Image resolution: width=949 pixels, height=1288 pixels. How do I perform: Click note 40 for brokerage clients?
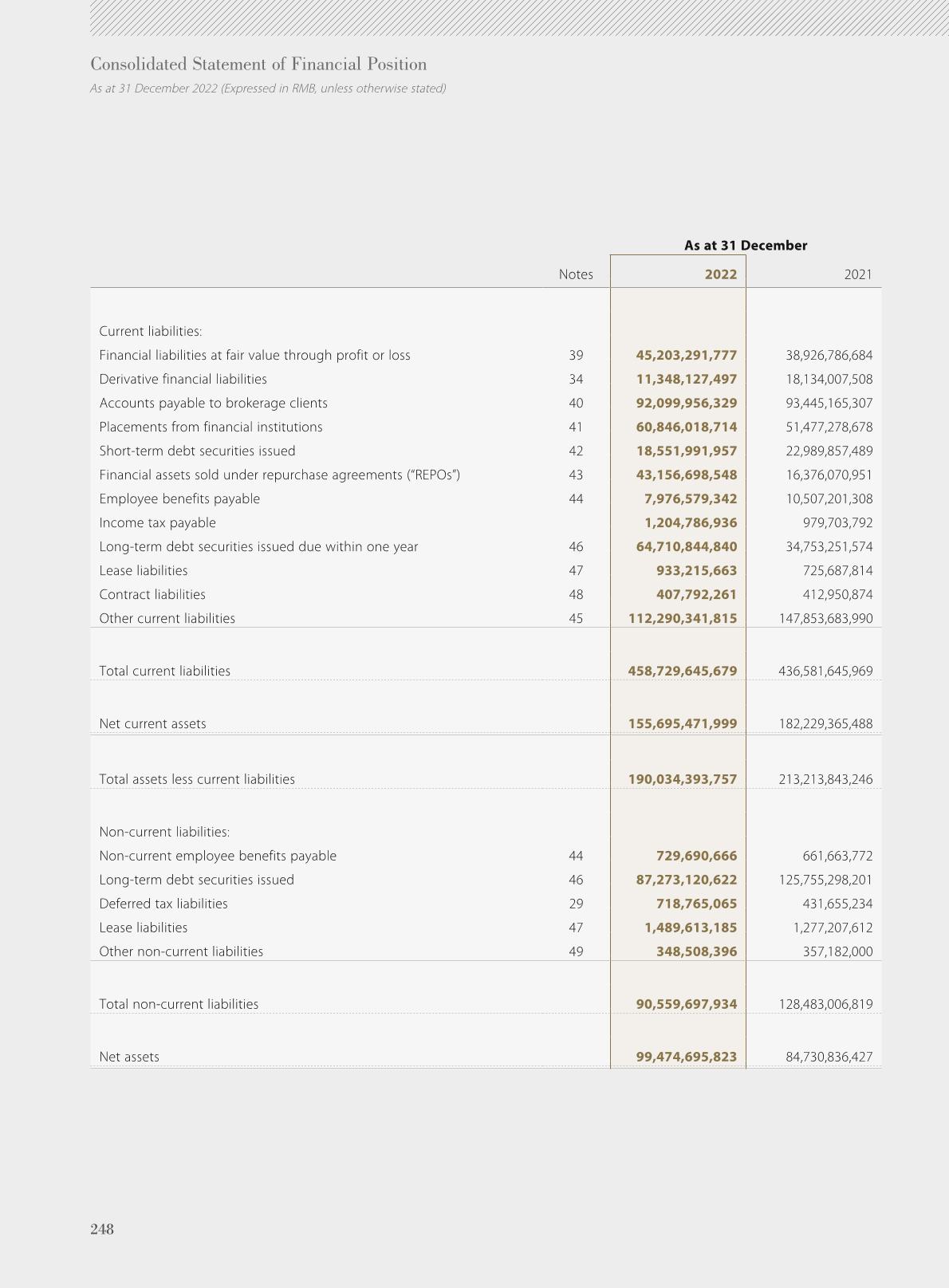click(x=576, y=404)
